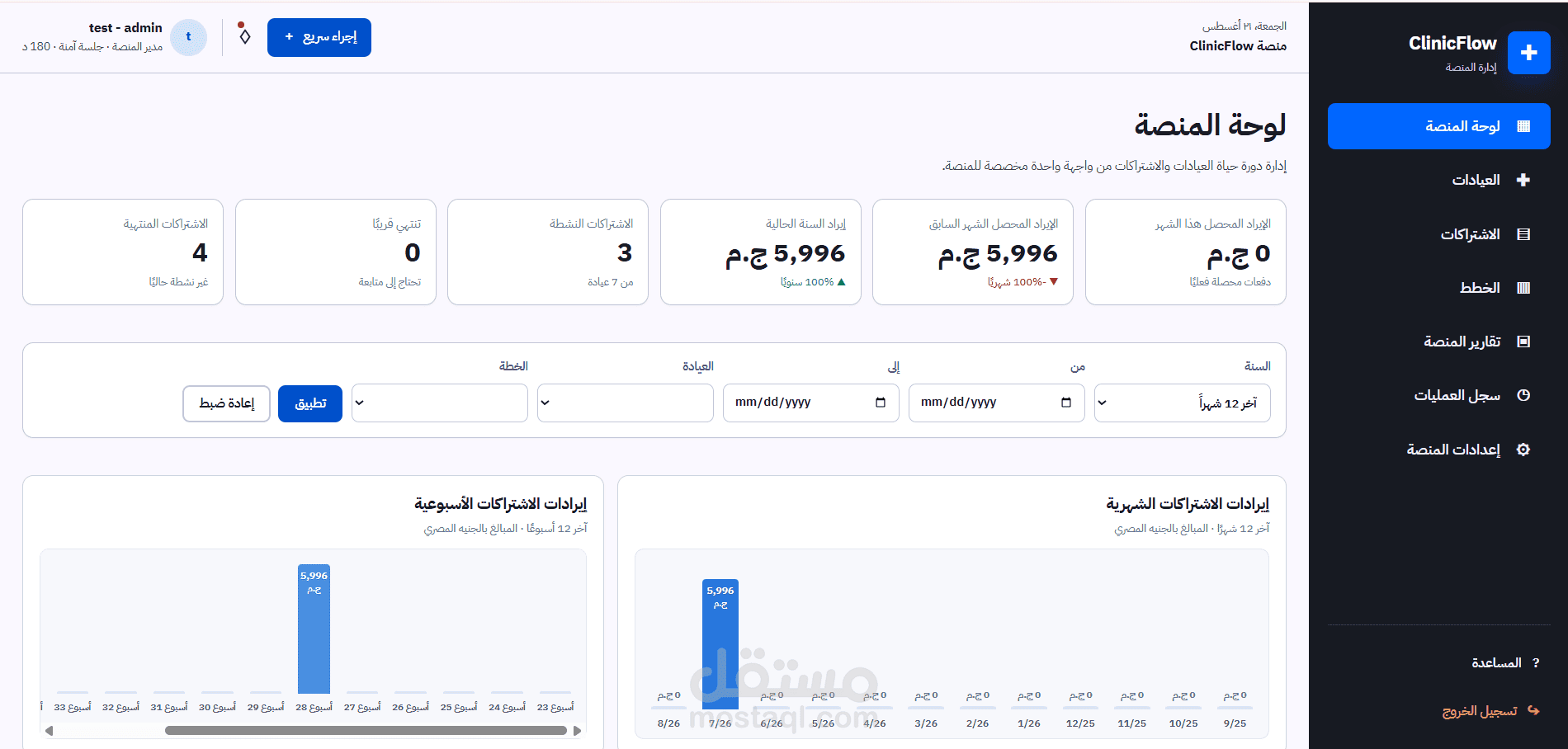Open الإيراد المحصل هذا الشهر stat card

point(1186,252)
